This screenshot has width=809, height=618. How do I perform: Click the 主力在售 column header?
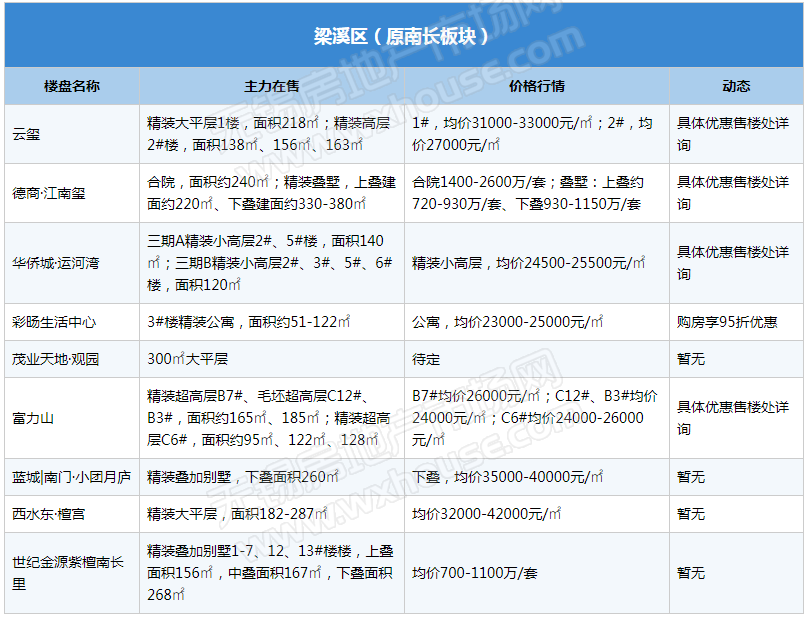pyautogui.click(x=272, y=86)
